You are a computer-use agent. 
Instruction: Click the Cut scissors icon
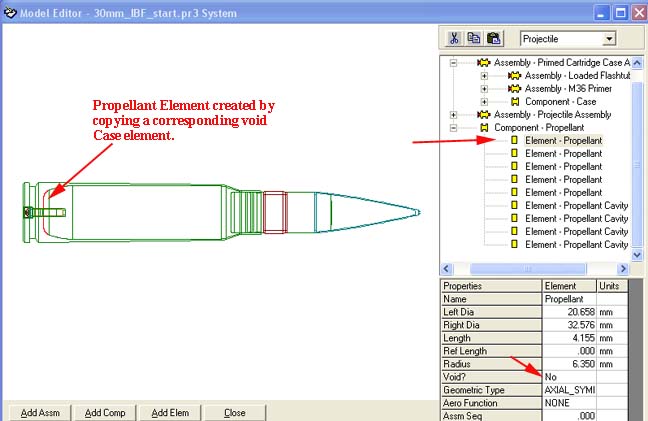453,39
